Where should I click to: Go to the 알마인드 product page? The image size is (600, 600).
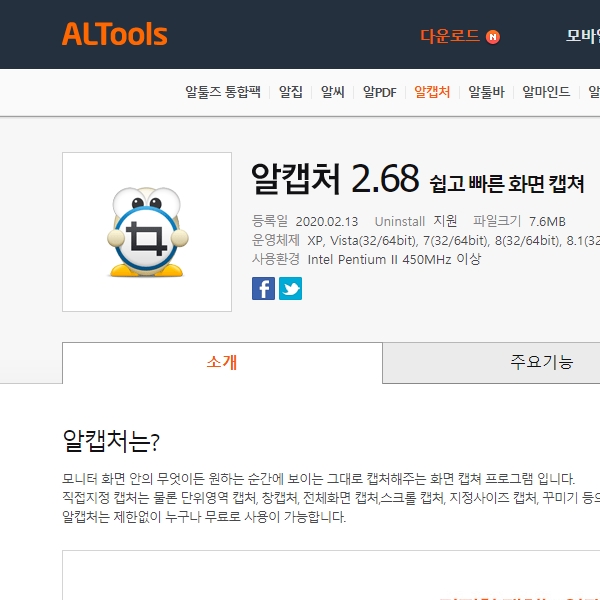click(x=546, y=92)
